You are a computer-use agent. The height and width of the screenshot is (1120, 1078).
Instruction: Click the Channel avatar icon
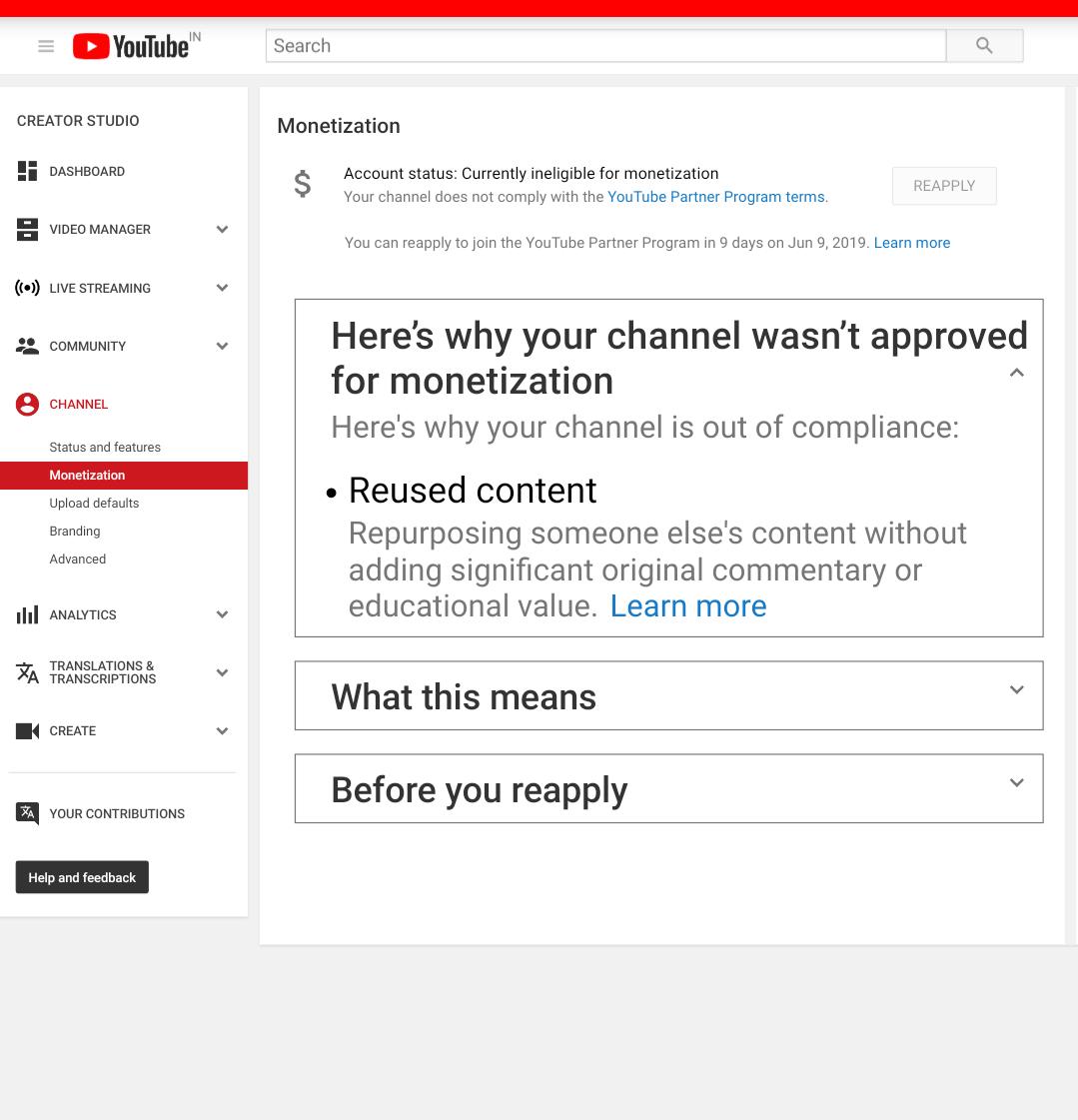[27, 405]
